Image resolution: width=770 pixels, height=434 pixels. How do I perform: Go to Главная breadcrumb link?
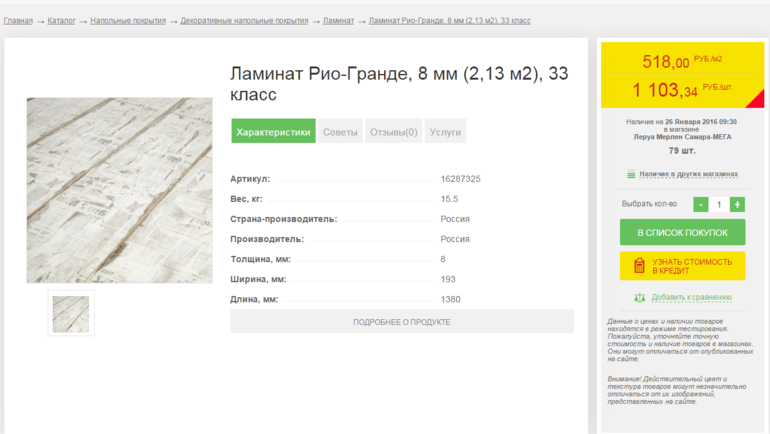pyautogui.click(x=18, y=21)
